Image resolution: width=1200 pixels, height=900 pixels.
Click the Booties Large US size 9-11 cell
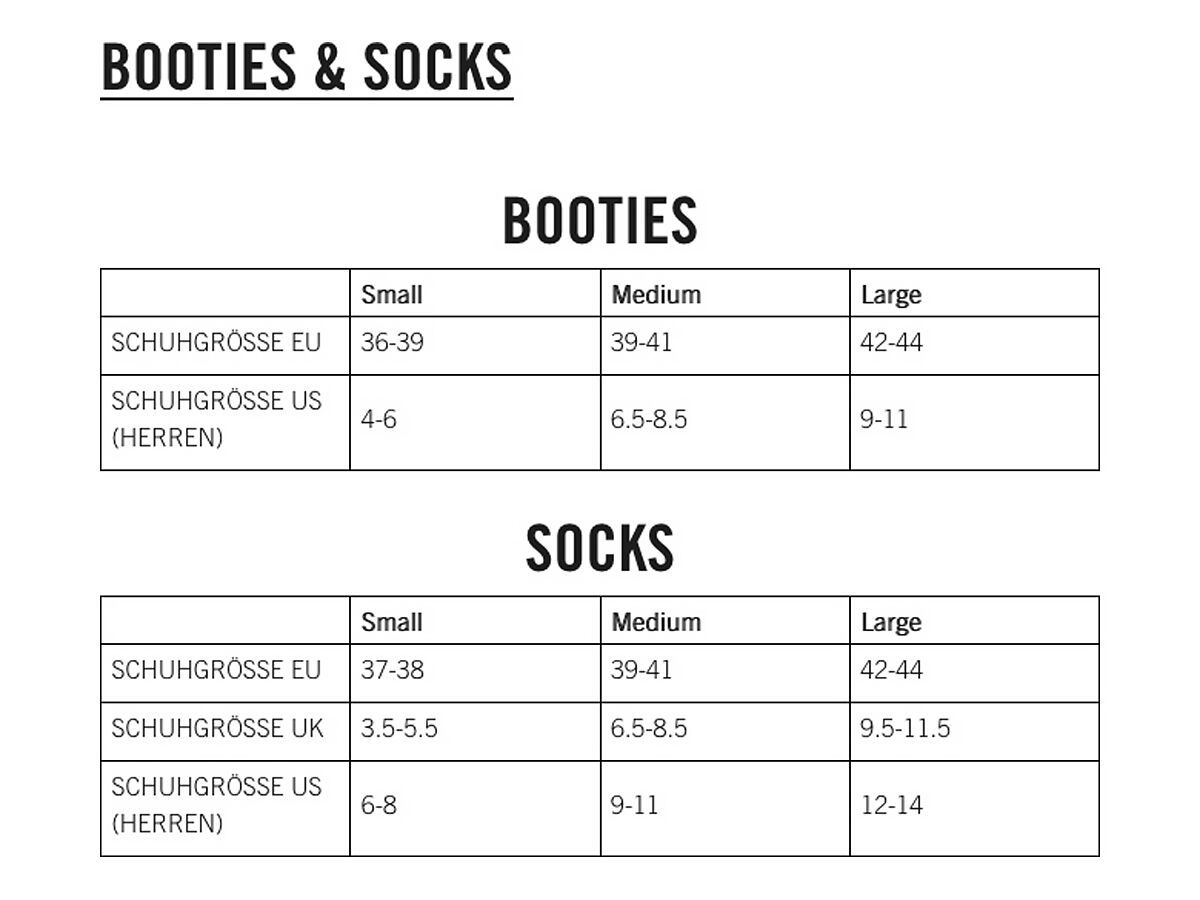884,419
